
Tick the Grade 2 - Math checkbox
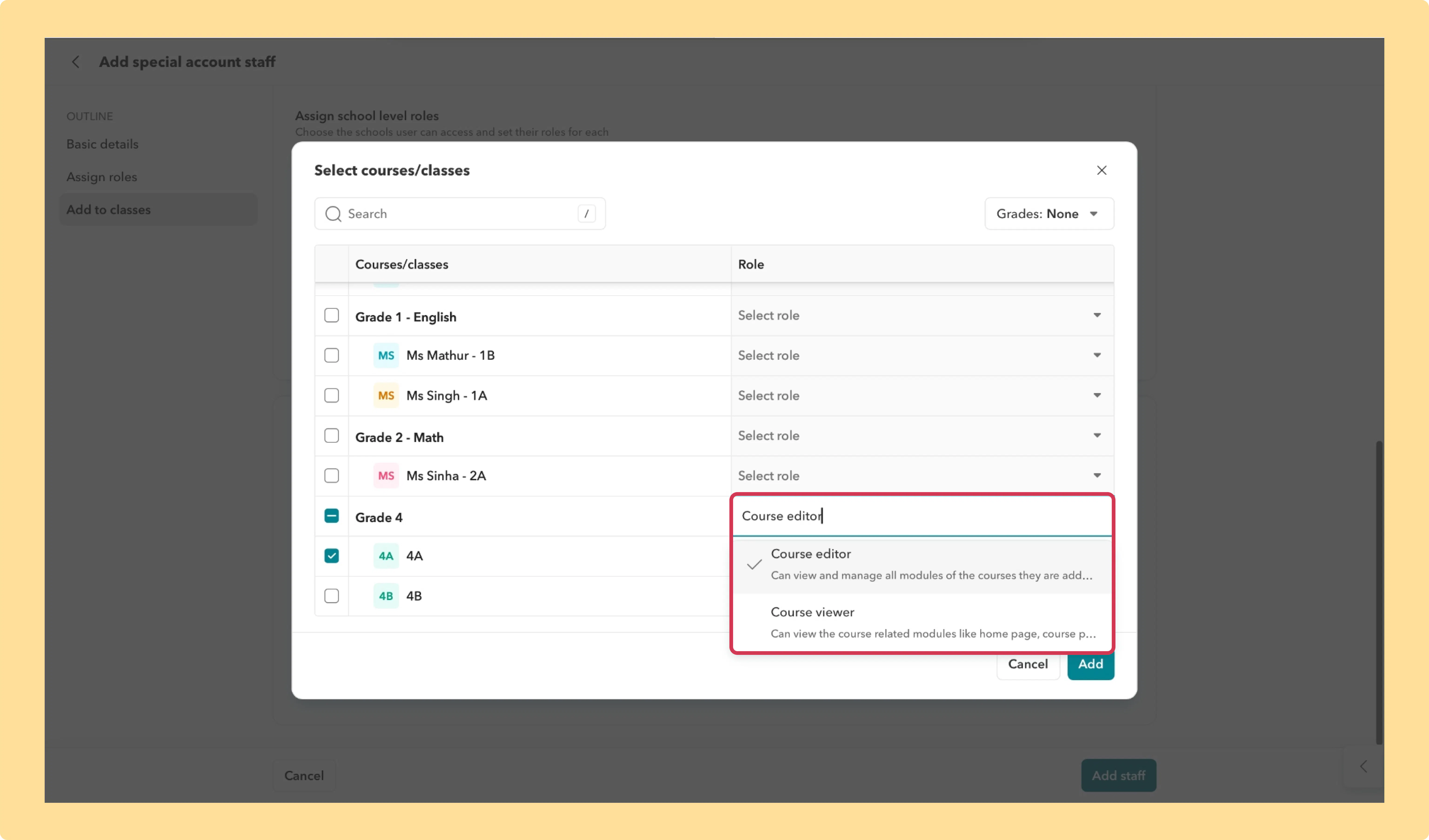tap(331, 436)
